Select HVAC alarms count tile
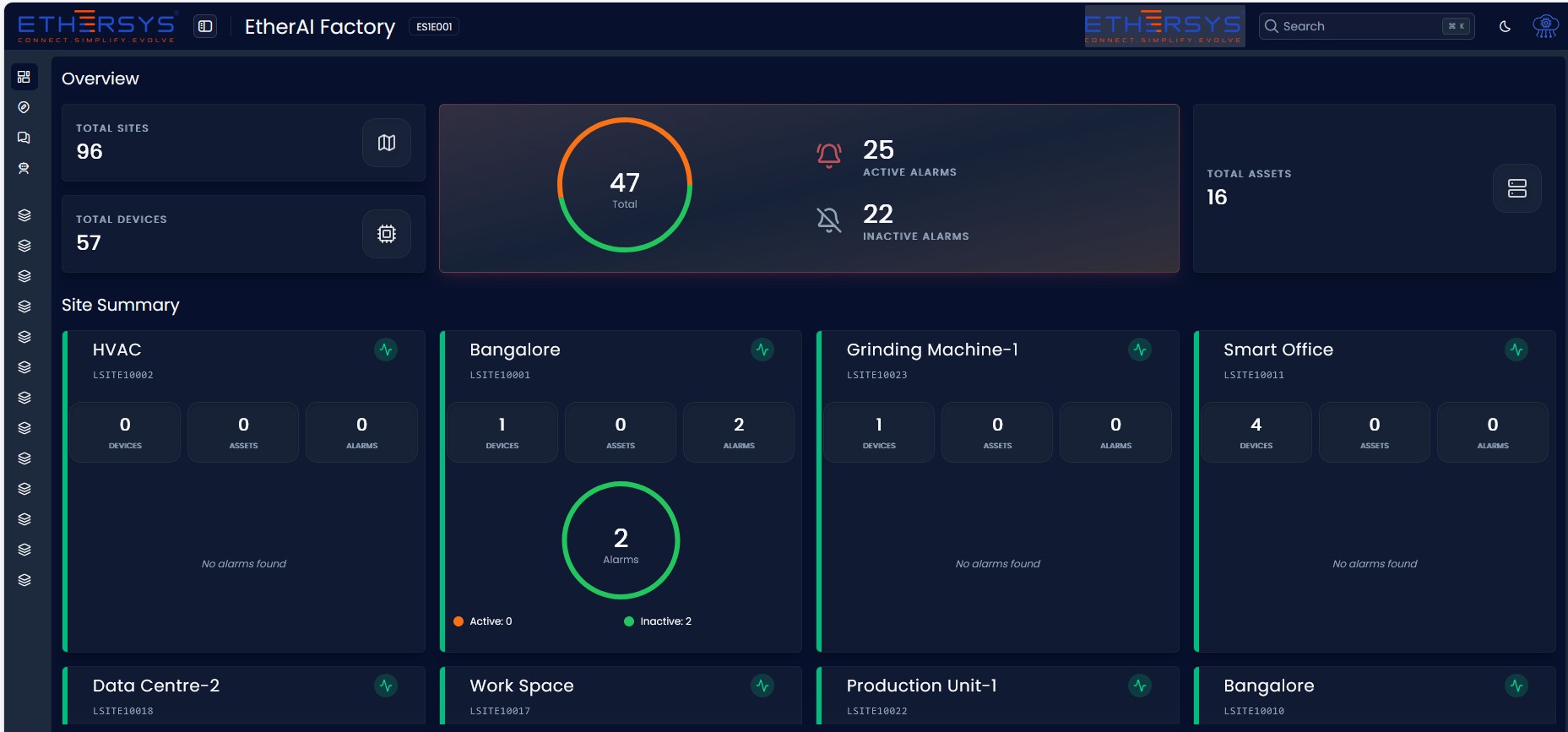 361,432
